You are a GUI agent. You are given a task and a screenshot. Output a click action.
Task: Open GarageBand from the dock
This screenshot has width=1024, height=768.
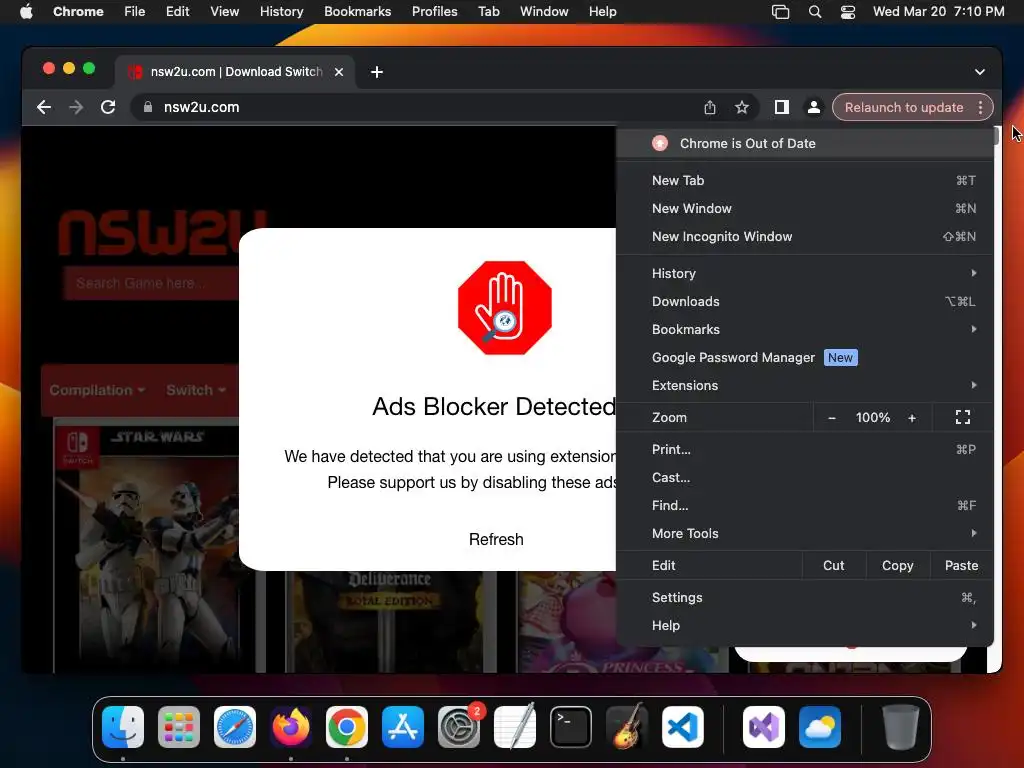627,727
